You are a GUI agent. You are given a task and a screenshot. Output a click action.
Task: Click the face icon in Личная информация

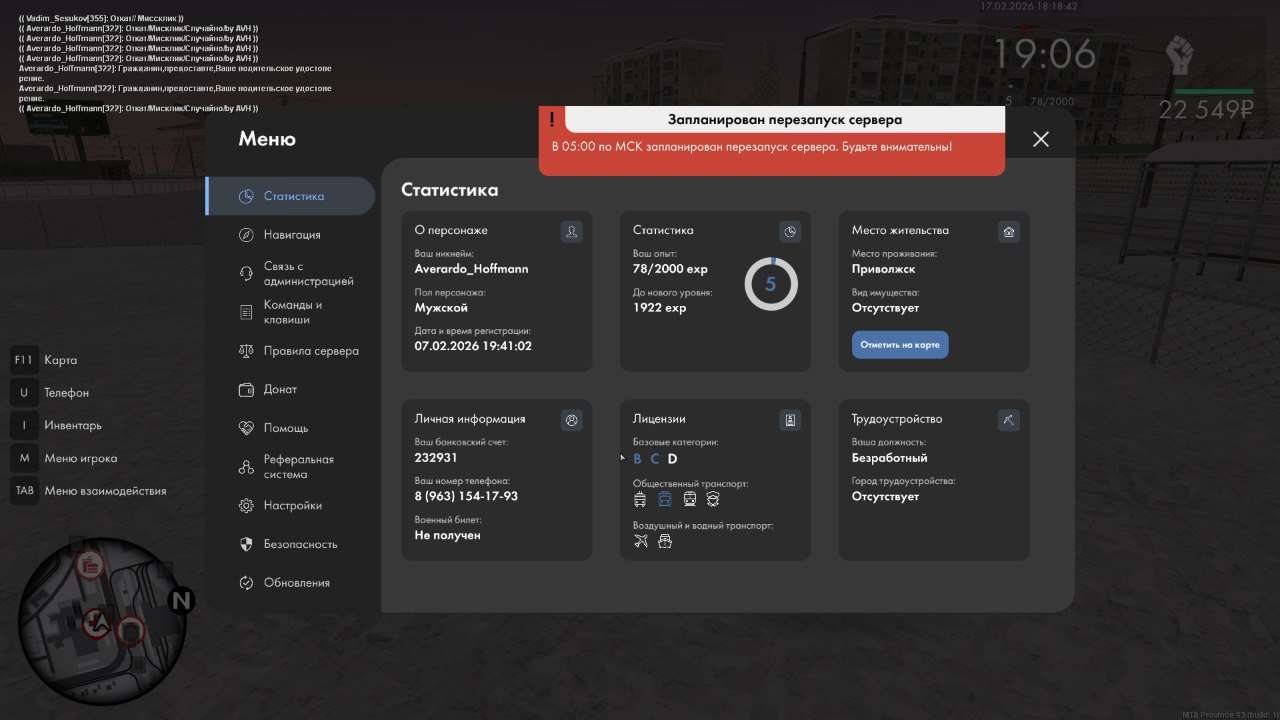pos(571,421)
